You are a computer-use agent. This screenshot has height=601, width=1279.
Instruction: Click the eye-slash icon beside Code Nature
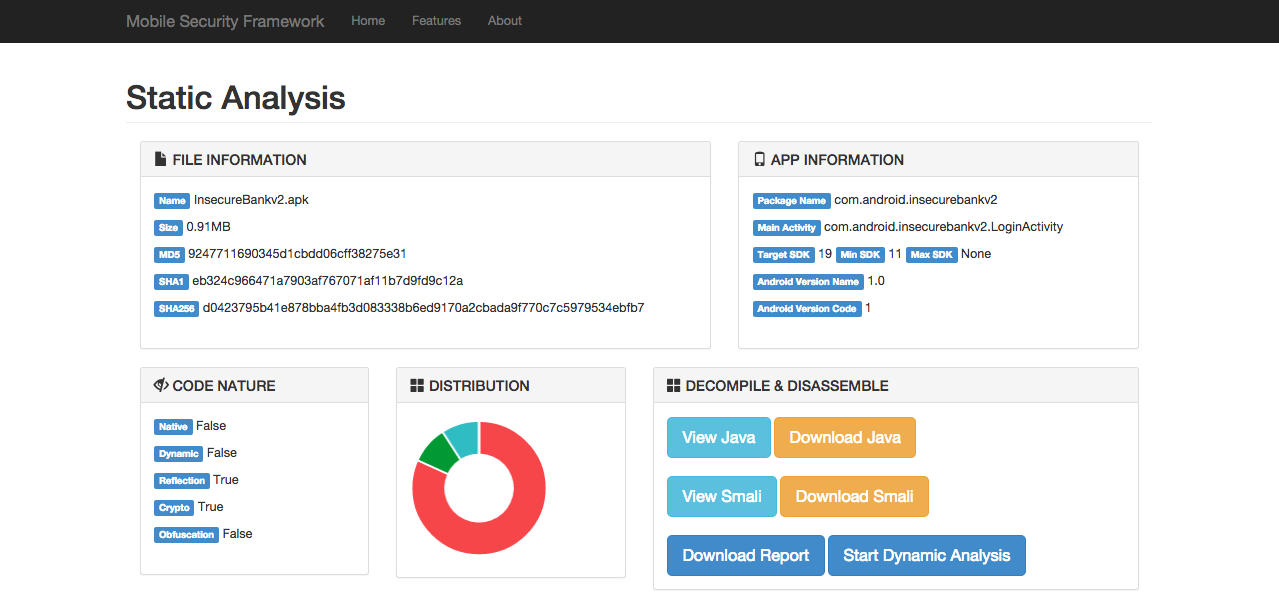(x=160, y=385)
